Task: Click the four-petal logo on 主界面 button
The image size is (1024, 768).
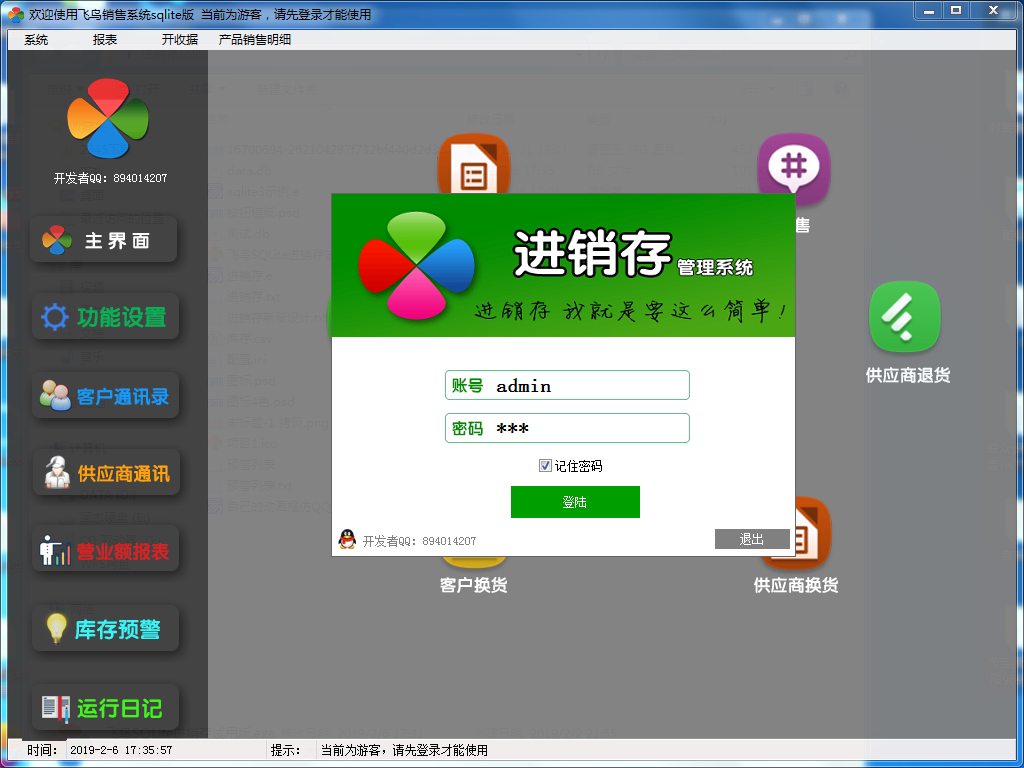Action: tap(57, 240)
